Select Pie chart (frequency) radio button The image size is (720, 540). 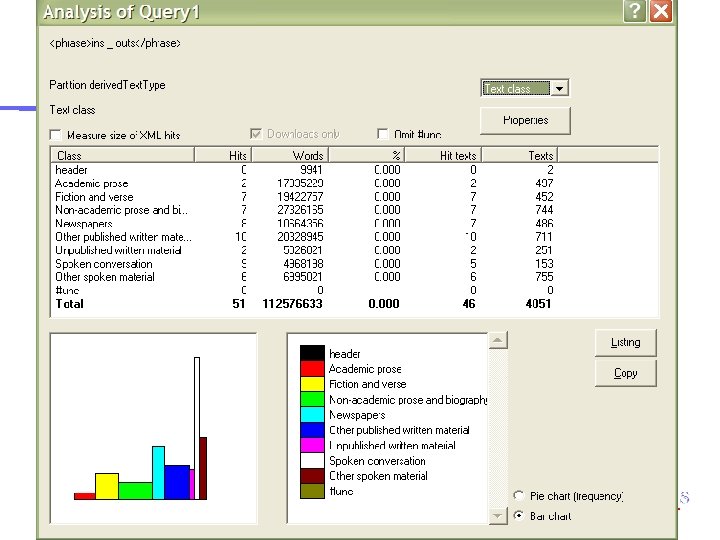pyautogui.click(x=519, y=495)
